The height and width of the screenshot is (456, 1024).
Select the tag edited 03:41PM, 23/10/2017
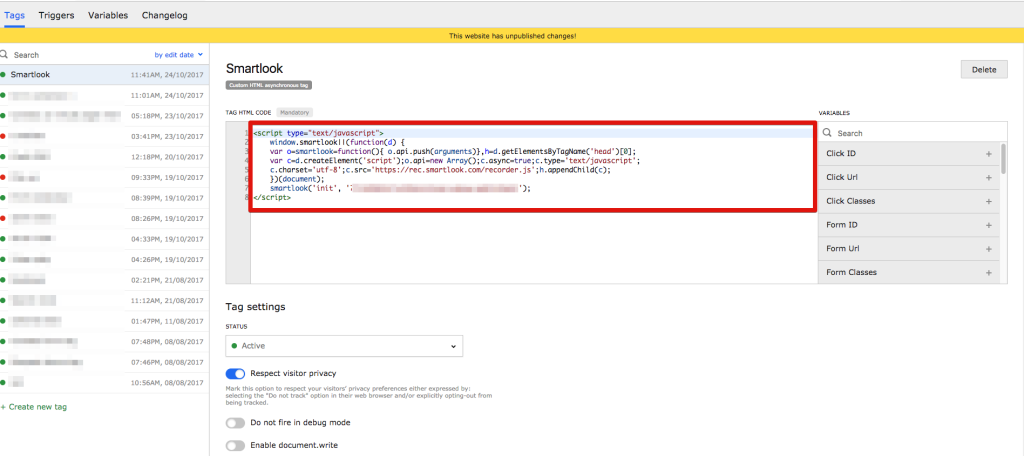coord(104,137)
